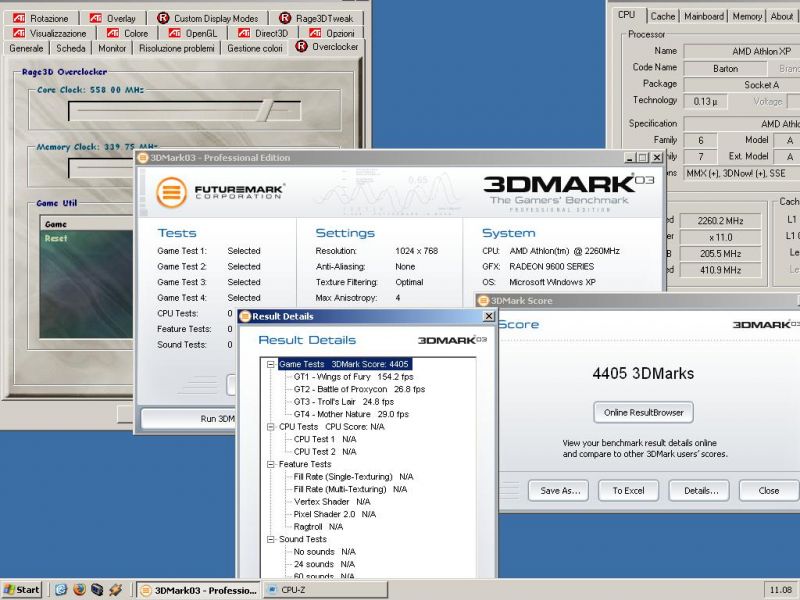The image size is (800, 600).
Task: Go to the Direct3D tab
Action: pos(263,33)
